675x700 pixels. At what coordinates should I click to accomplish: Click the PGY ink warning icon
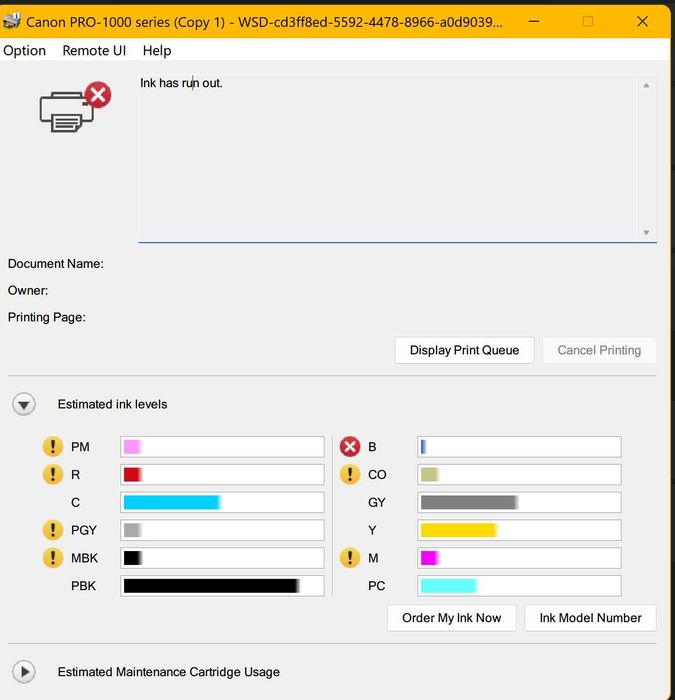(x=53, y=530)
